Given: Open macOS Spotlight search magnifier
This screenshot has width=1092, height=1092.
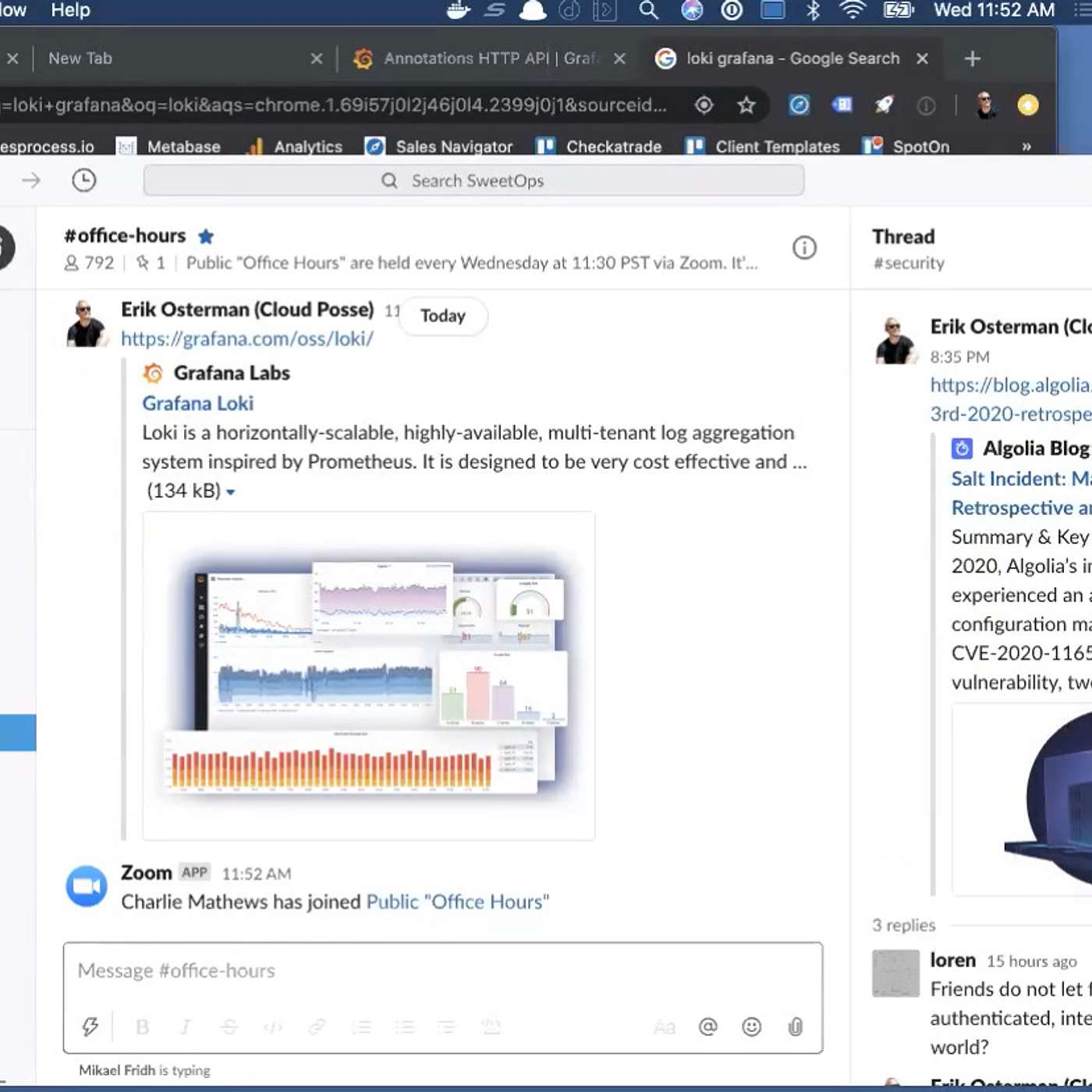Looking at the screenshot, I should pyautogui.click(x=648, y=11).
